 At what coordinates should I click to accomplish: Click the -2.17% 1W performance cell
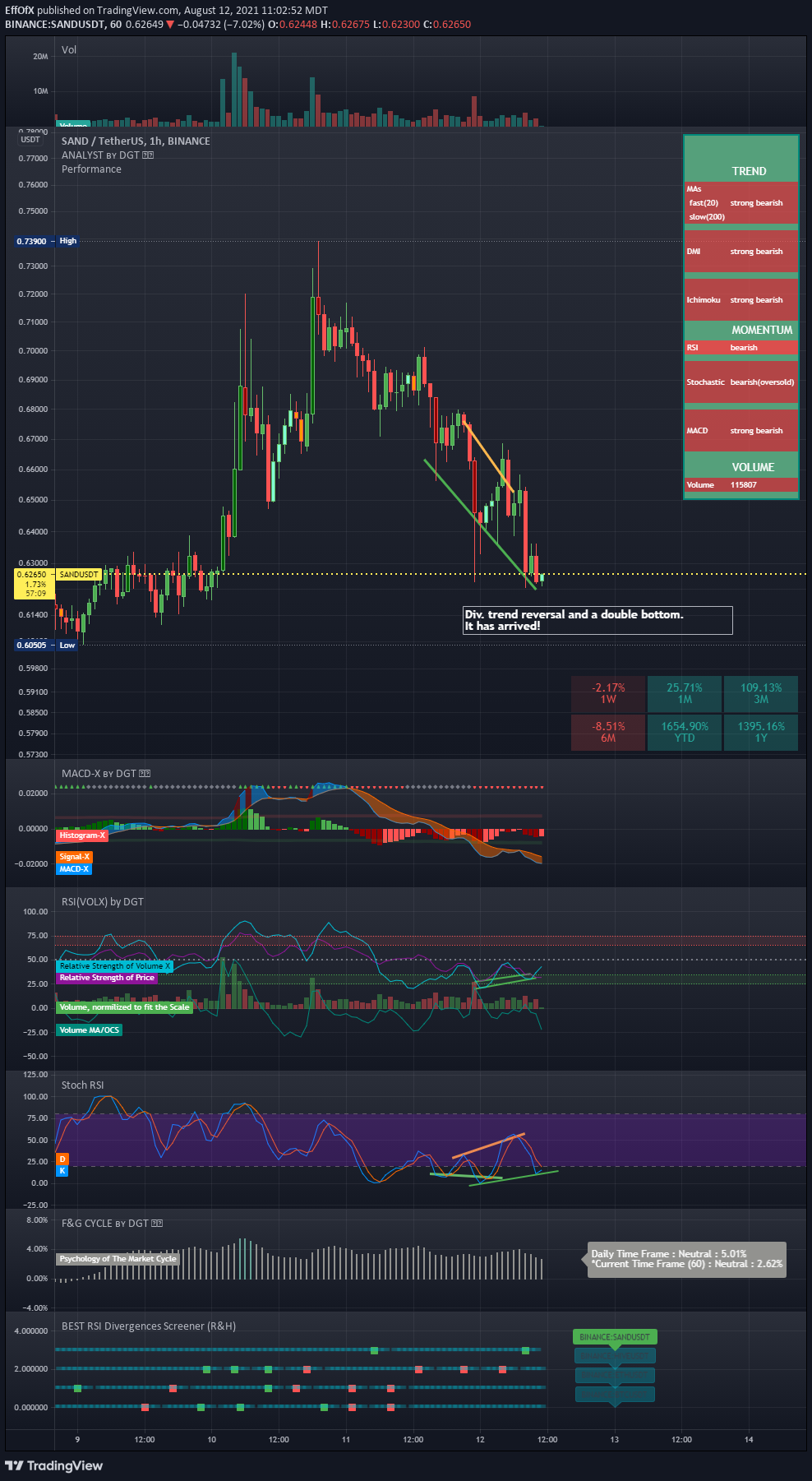click(608, 693)
